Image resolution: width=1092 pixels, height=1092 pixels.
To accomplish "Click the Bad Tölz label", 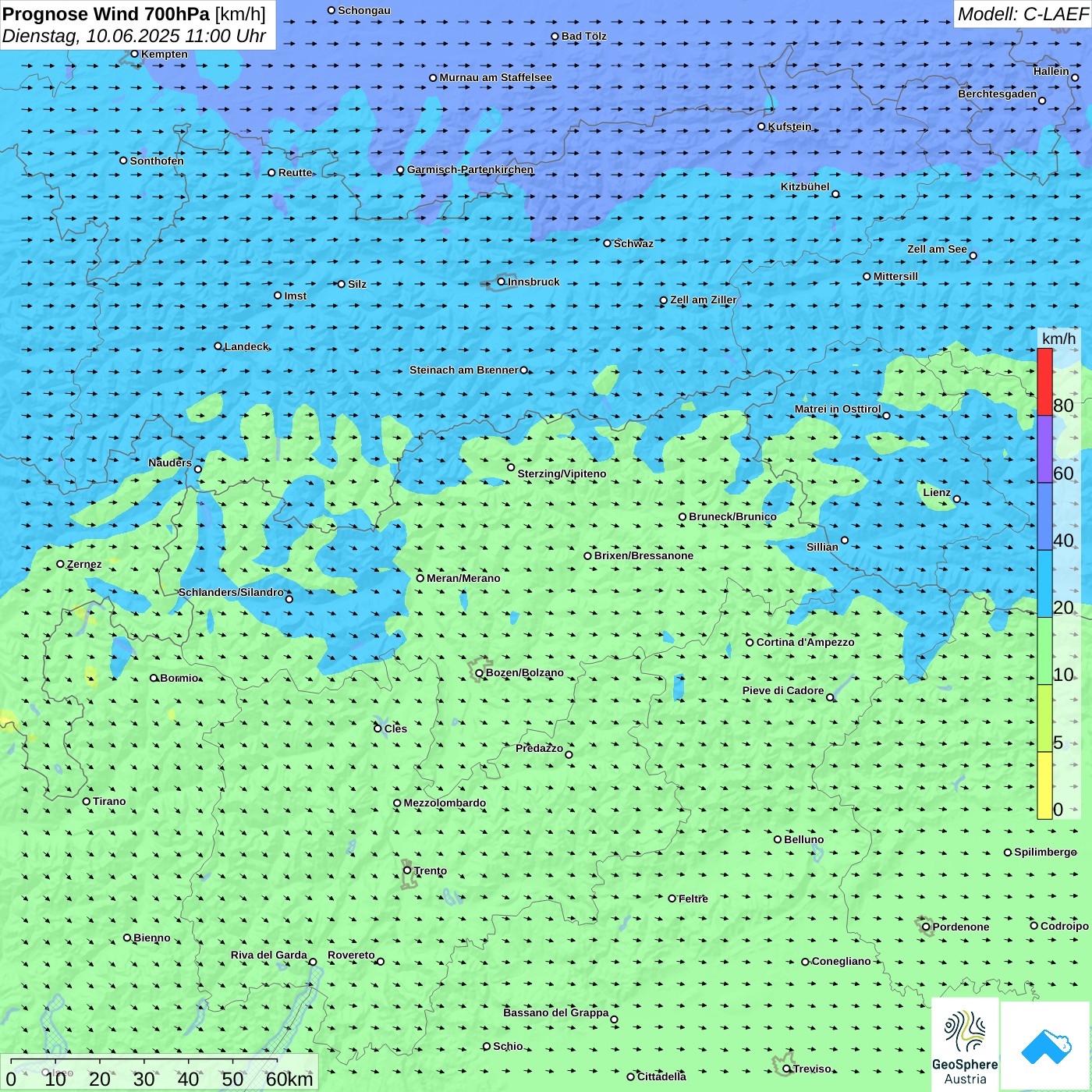I will pos(583,36).
